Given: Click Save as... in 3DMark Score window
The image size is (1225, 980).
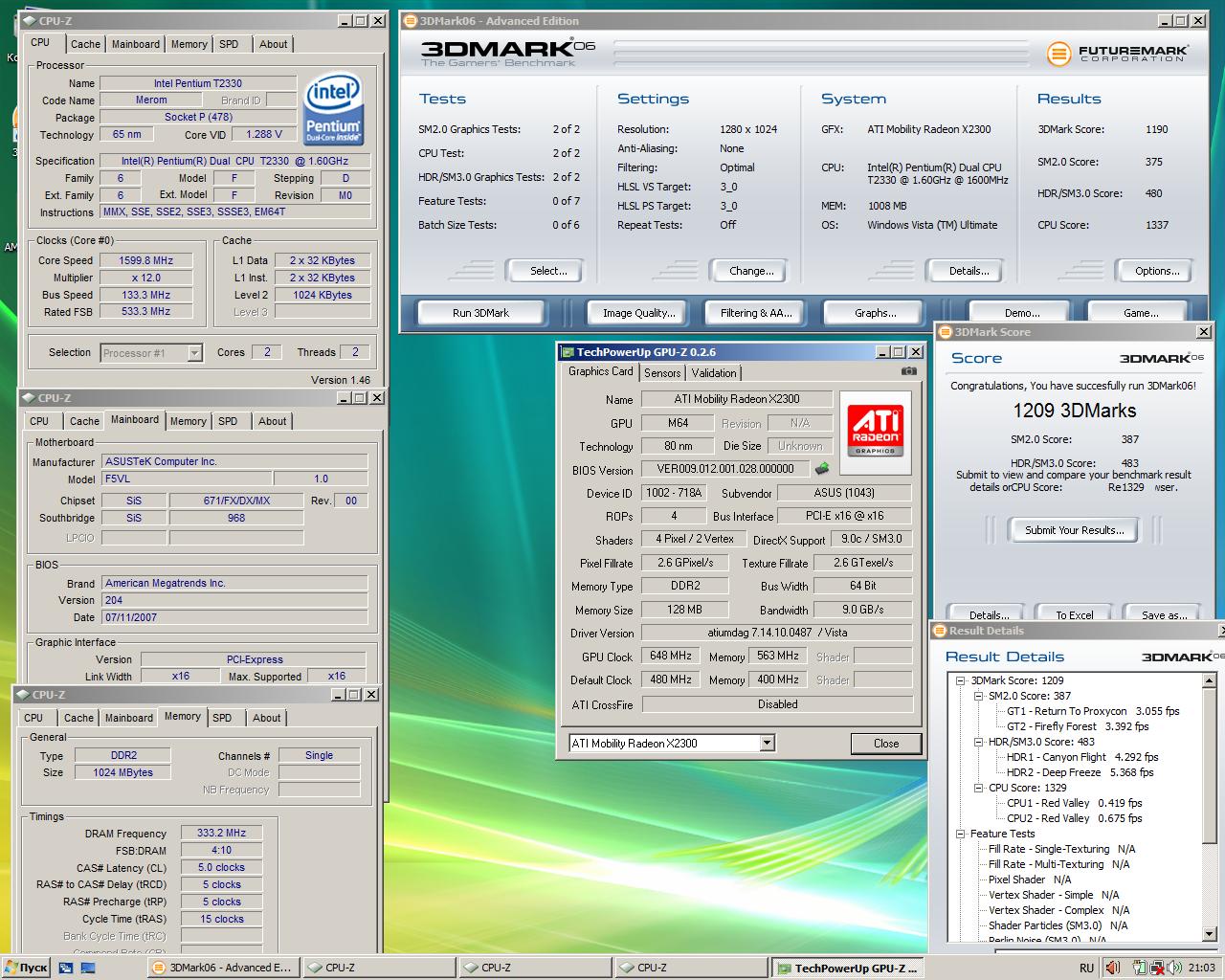Looking at the screenshot, I should tap(1164, 614).
